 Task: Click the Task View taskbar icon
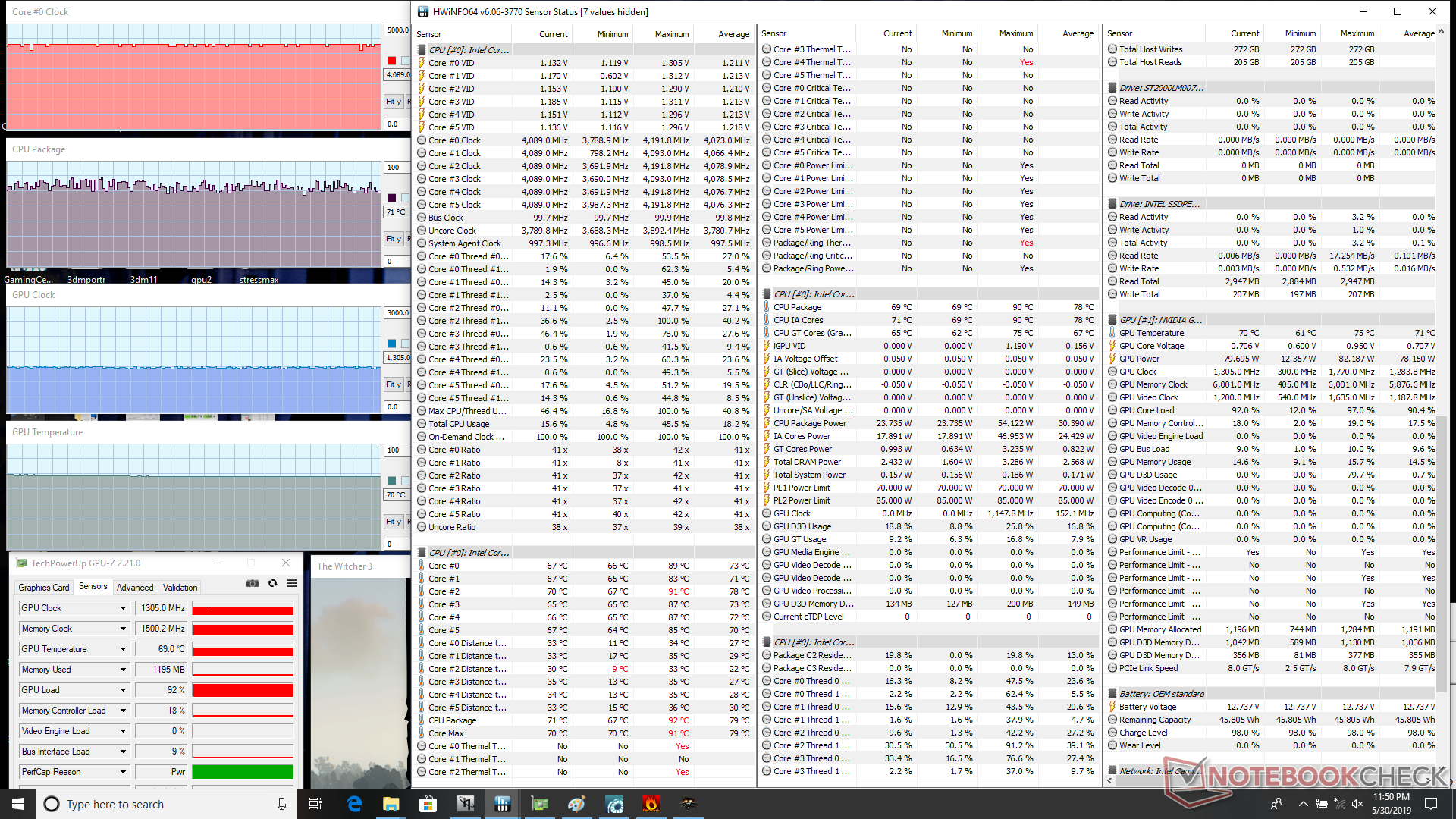coord(315,804)
